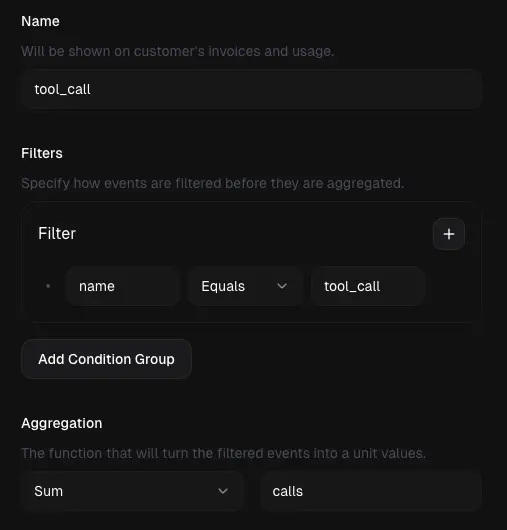Viewport: 507px width, 530px height.
Task: Click the Name section label
Action: [x=40, y=21]
